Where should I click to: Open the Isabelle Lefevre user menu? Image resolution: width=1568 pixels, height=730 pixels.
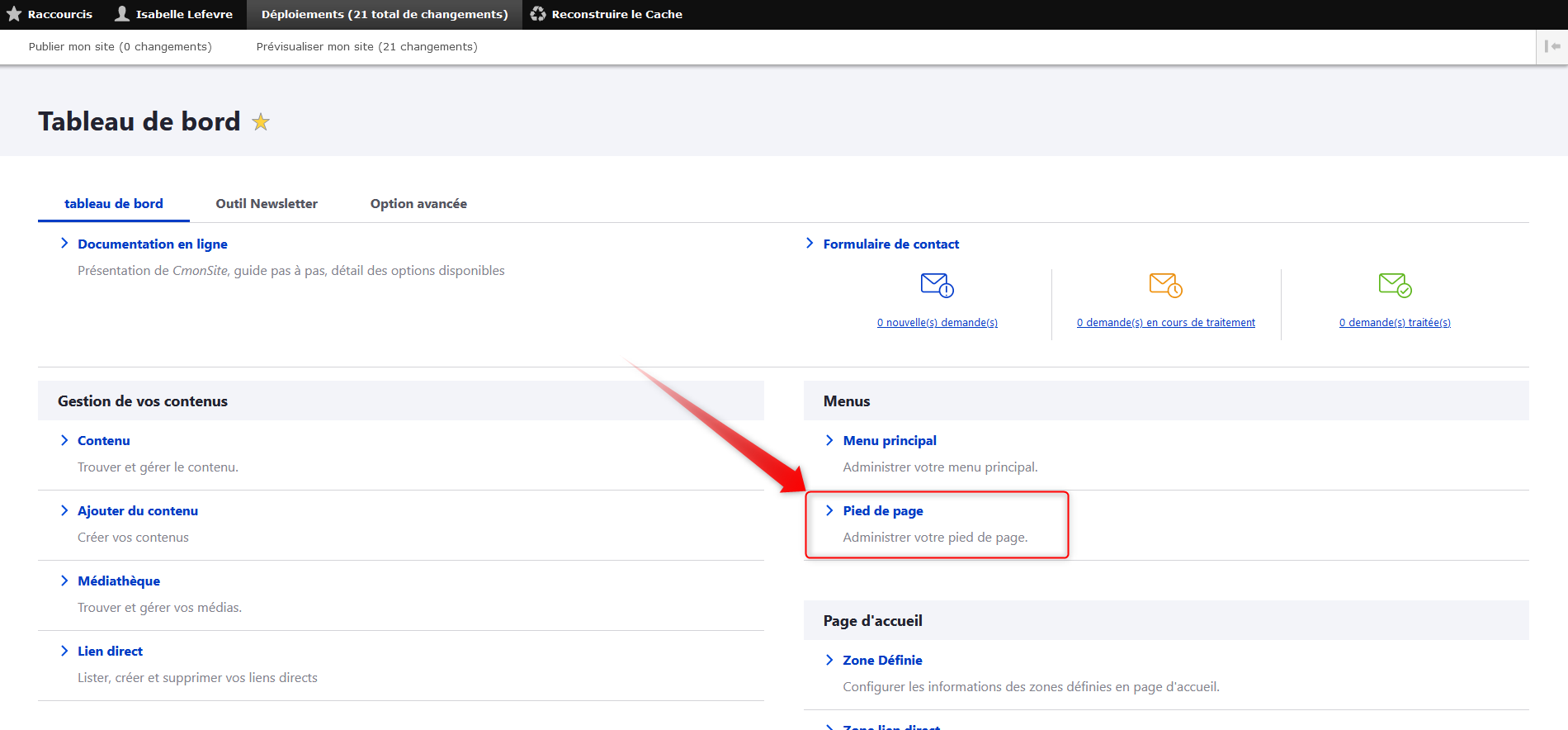[x=174, y=14]
